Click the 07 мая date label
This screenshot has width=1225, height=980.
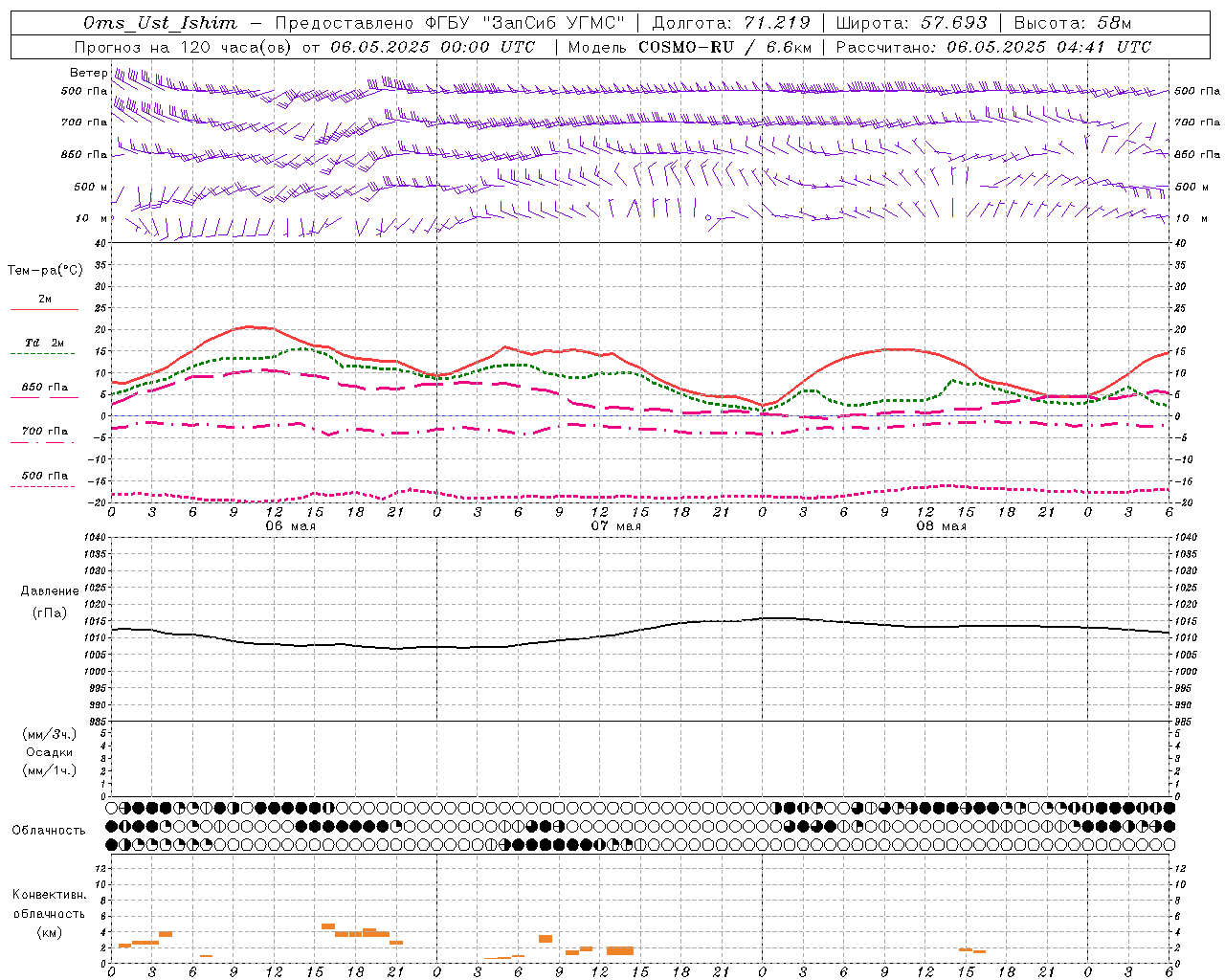pos(615,526)
